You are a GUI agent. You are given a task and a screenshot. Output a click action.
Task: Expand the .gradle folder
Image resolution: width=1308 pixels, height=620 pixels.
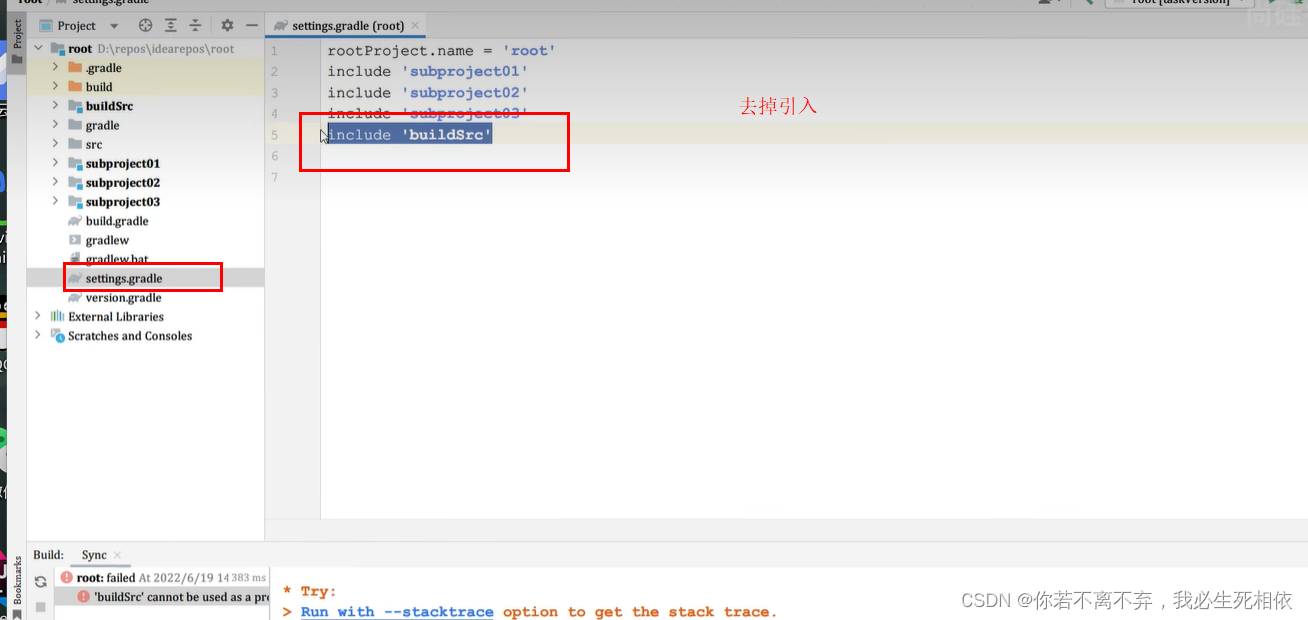pyautogui.click(x=57, y=68)
